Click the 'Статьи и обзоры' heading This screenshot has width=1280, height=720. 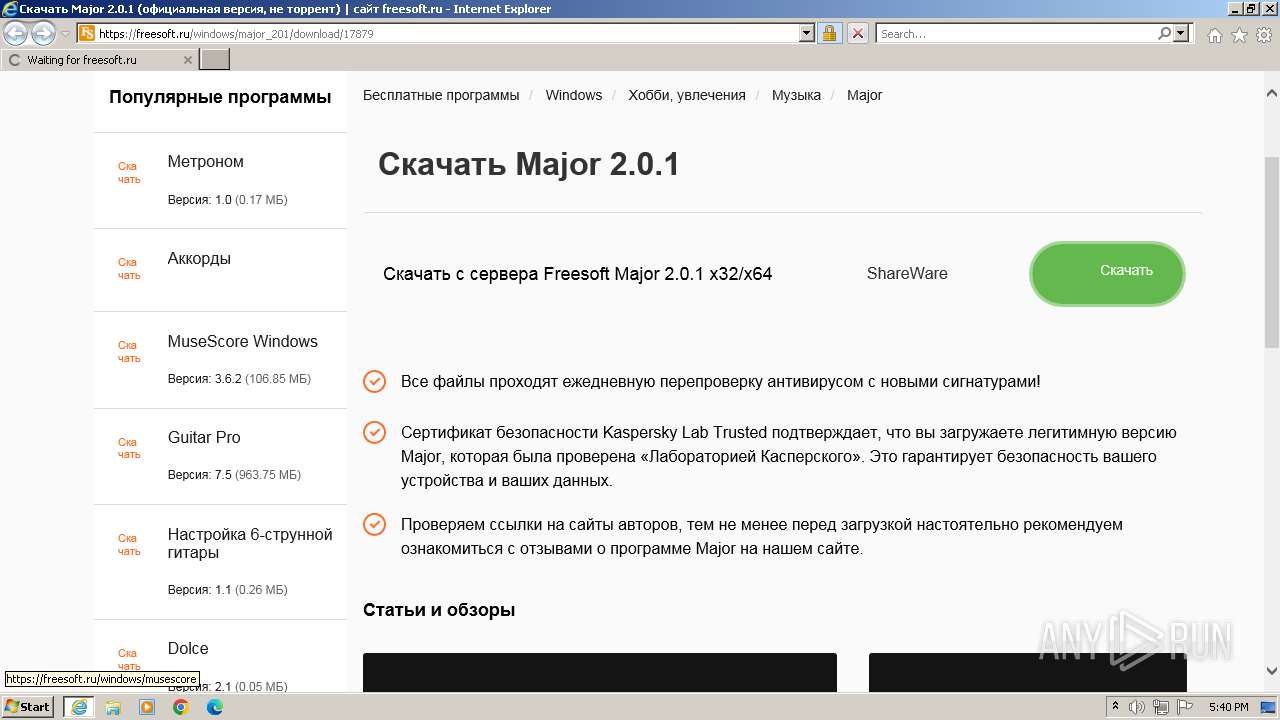coord(439,610)
